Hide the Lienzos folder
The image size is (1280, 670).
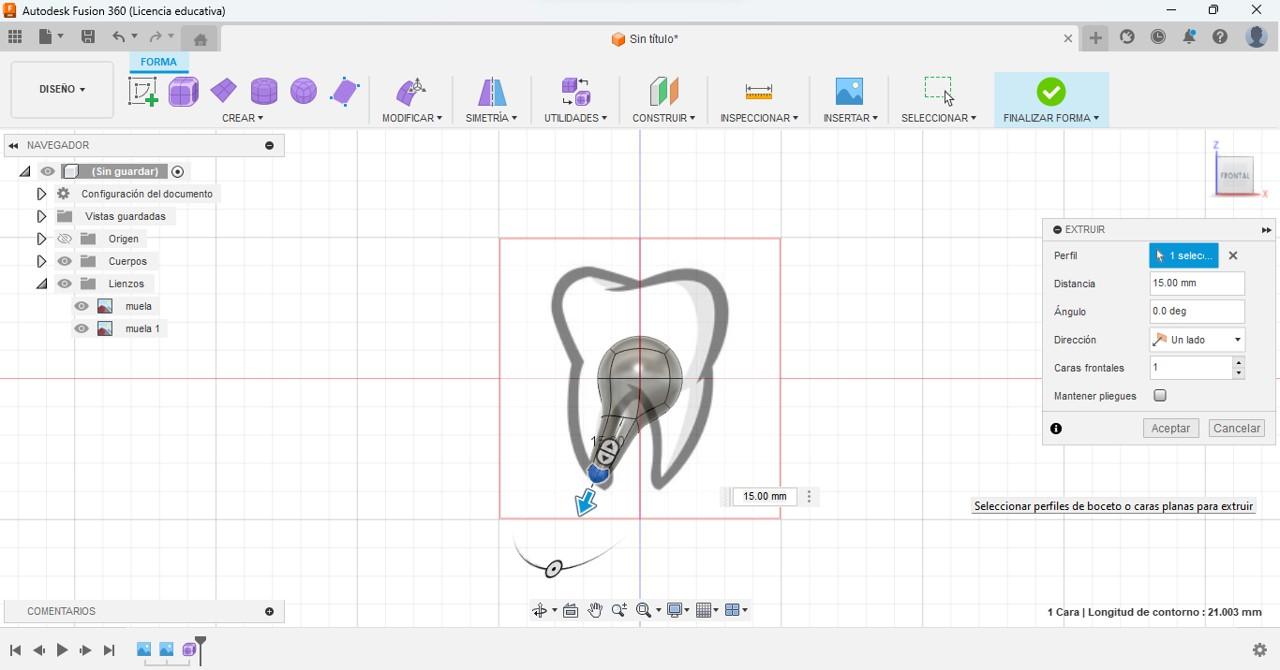pyautogui.click(x=65, y=284)
